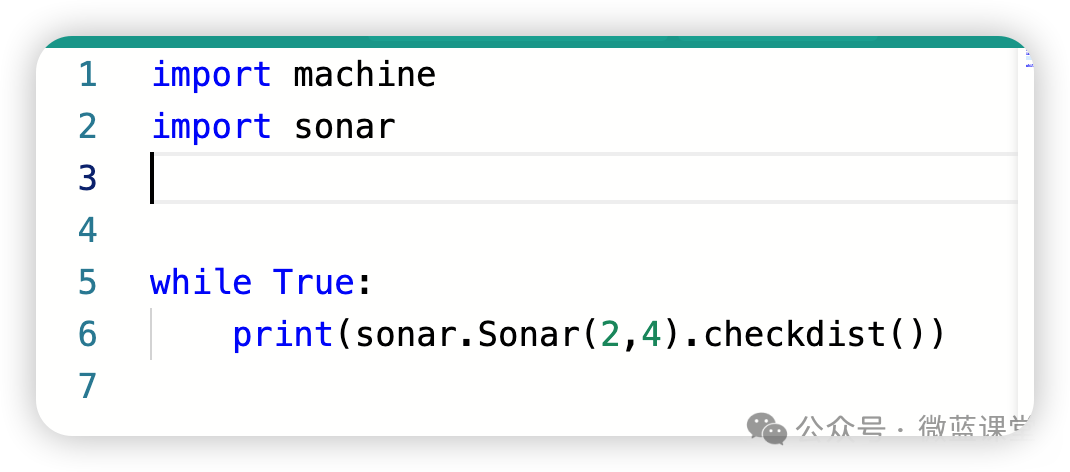Click line number 3 in the gutter
The image size is (1070, 472).
[x=88, y=178]
